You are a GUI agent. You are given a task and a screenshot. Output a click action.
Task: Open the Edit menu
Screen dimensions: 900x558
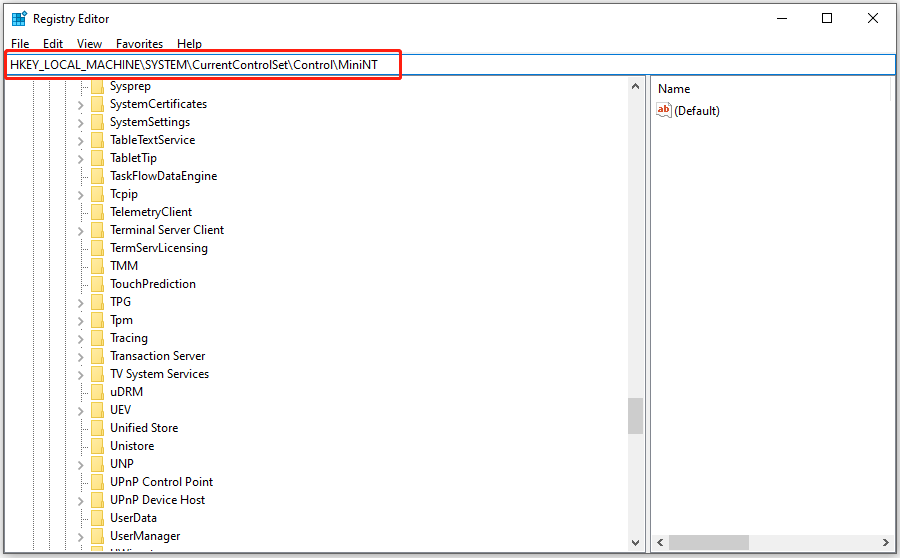[x=53, y=44]
